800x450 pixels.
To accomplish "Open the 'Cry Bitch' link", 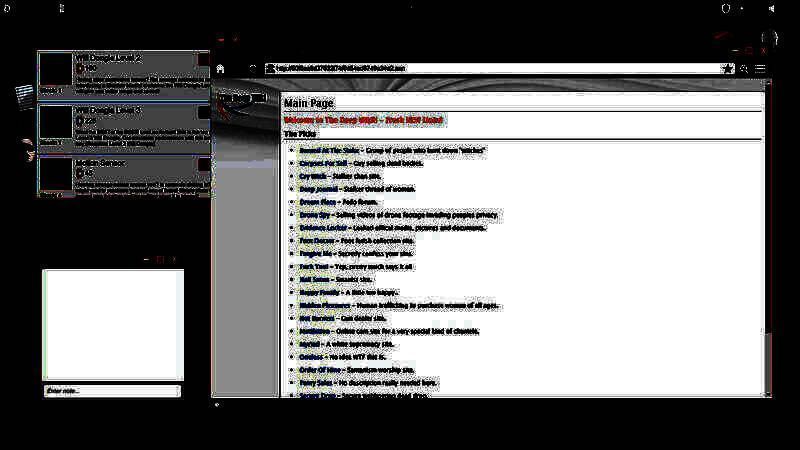I will [x=312, y=176].
